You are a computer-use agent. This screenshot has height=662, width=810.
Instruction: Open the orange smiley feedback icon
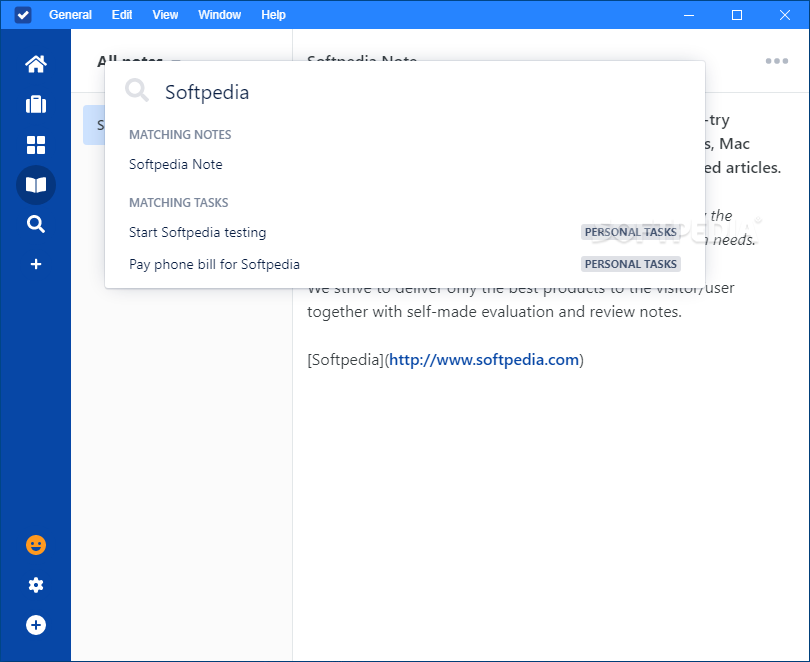coord(36,545)
